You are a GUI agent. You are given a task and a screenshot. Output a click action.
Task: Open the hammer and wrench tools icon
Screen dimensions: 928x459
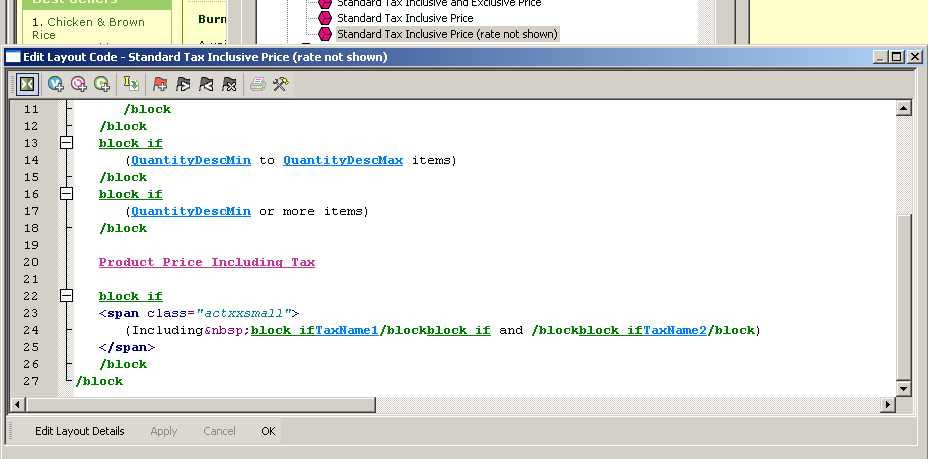point(281,85)
